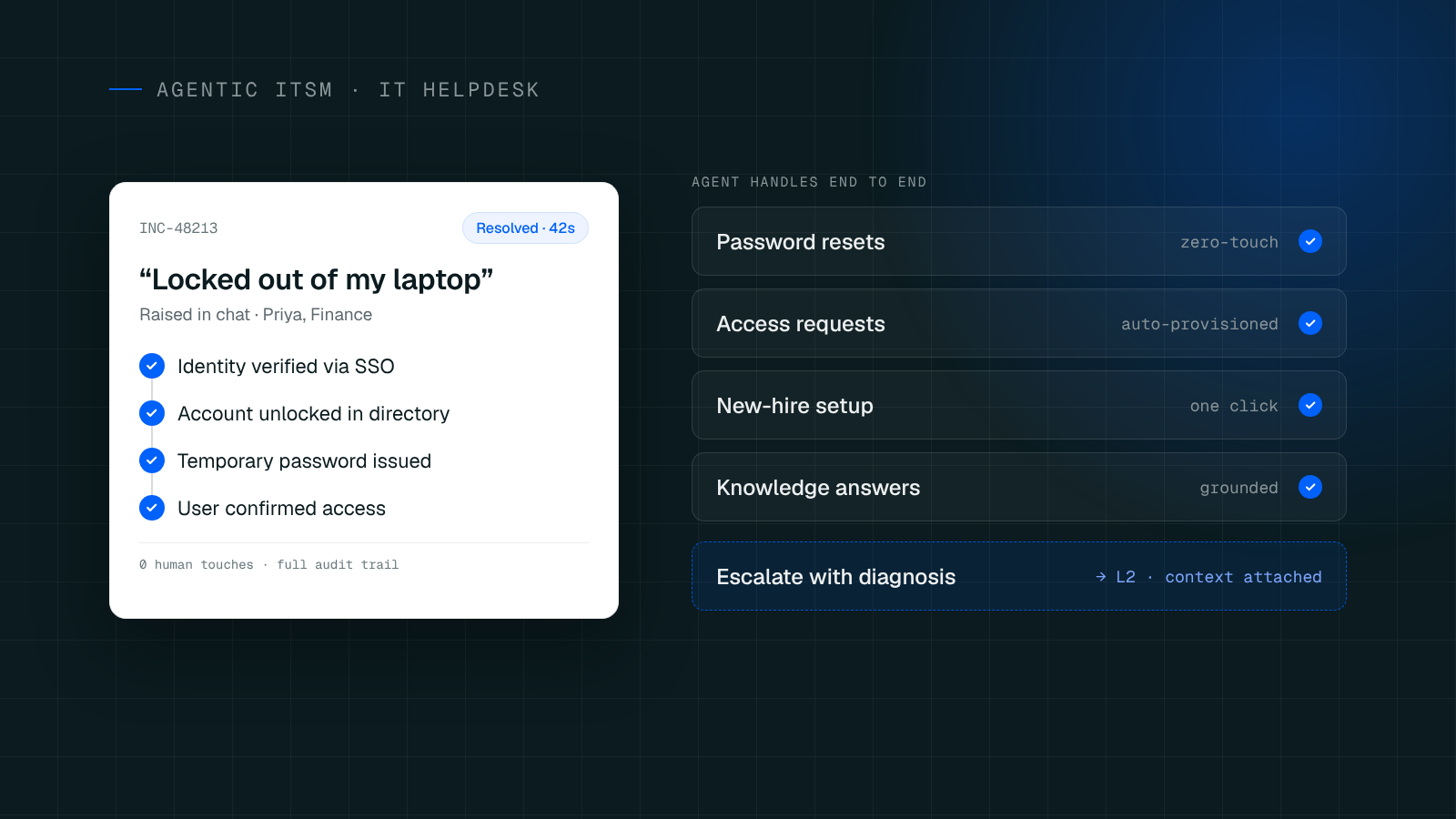Click the Resolved · 42s status badge
Viewport: 1456px width, 819px height.
[525, 228]
